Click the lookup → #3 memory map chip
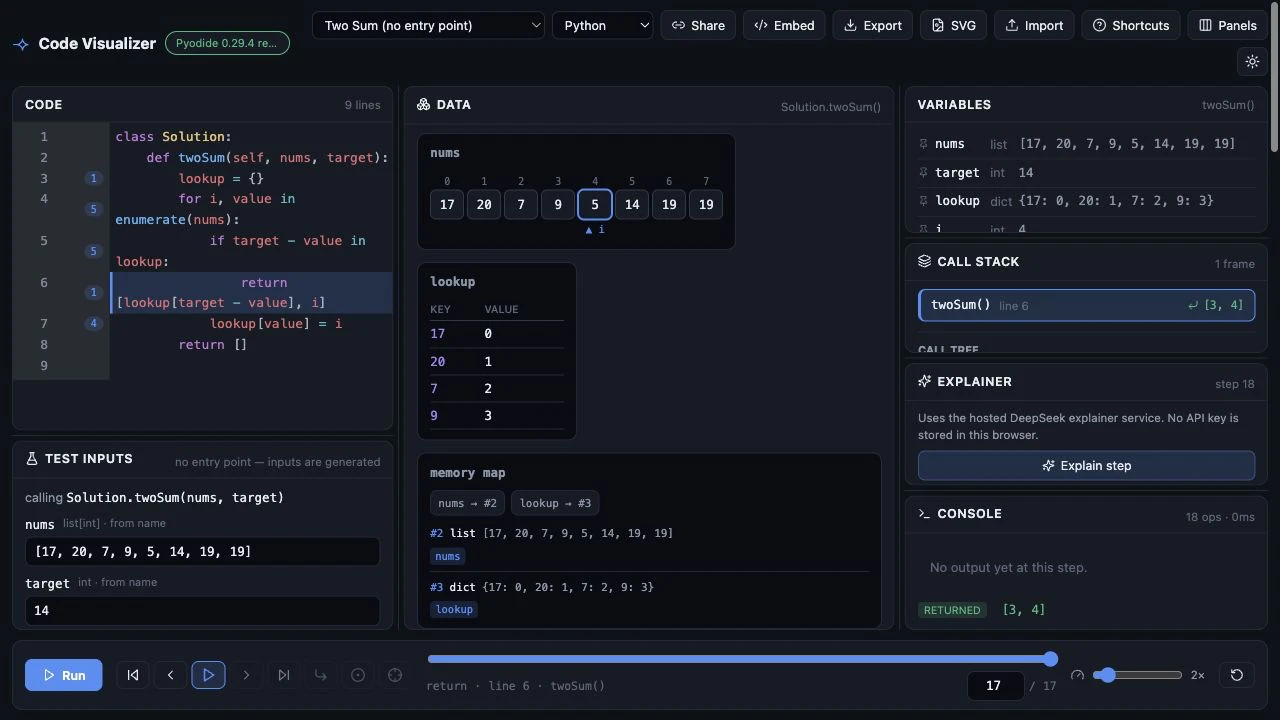This screenshot has width=1280, height=720. click(x=555, y=503)
